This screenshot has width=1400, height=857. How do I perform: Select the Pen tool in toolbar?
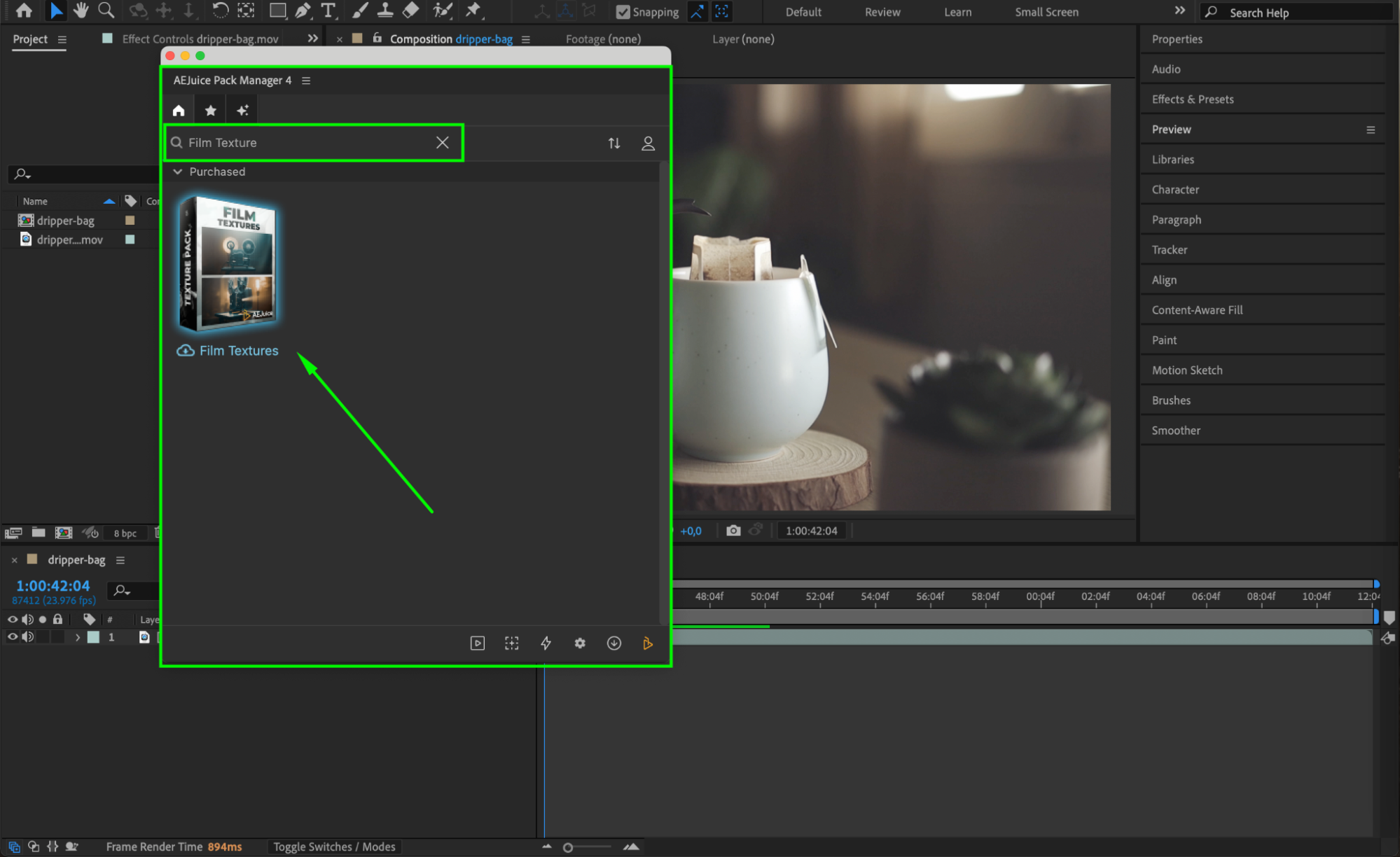tap(303, 11)
